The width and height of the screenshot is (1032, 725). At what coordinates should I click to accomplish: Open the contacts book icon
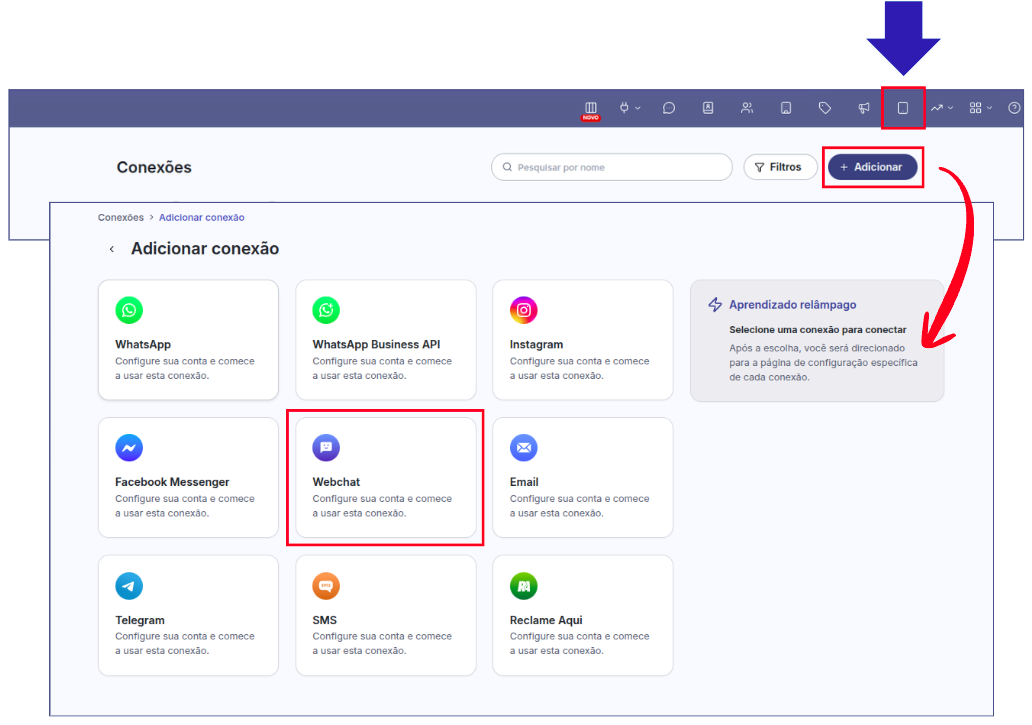[x=708, y=108]
